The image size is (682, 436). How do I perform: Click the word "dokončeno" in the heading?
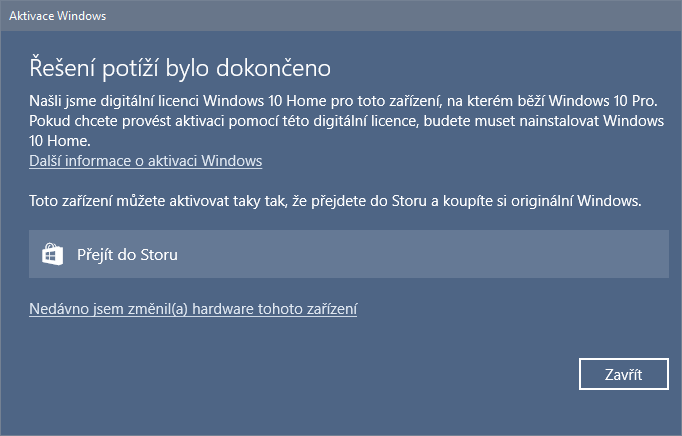click(281, 68)
